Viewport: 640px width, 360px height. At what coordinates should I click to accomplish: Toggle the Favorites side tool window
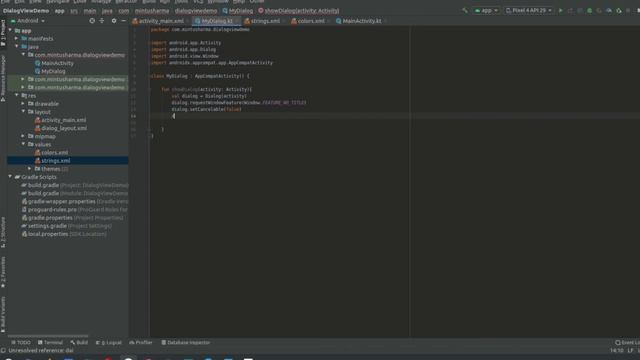(3, 272)
